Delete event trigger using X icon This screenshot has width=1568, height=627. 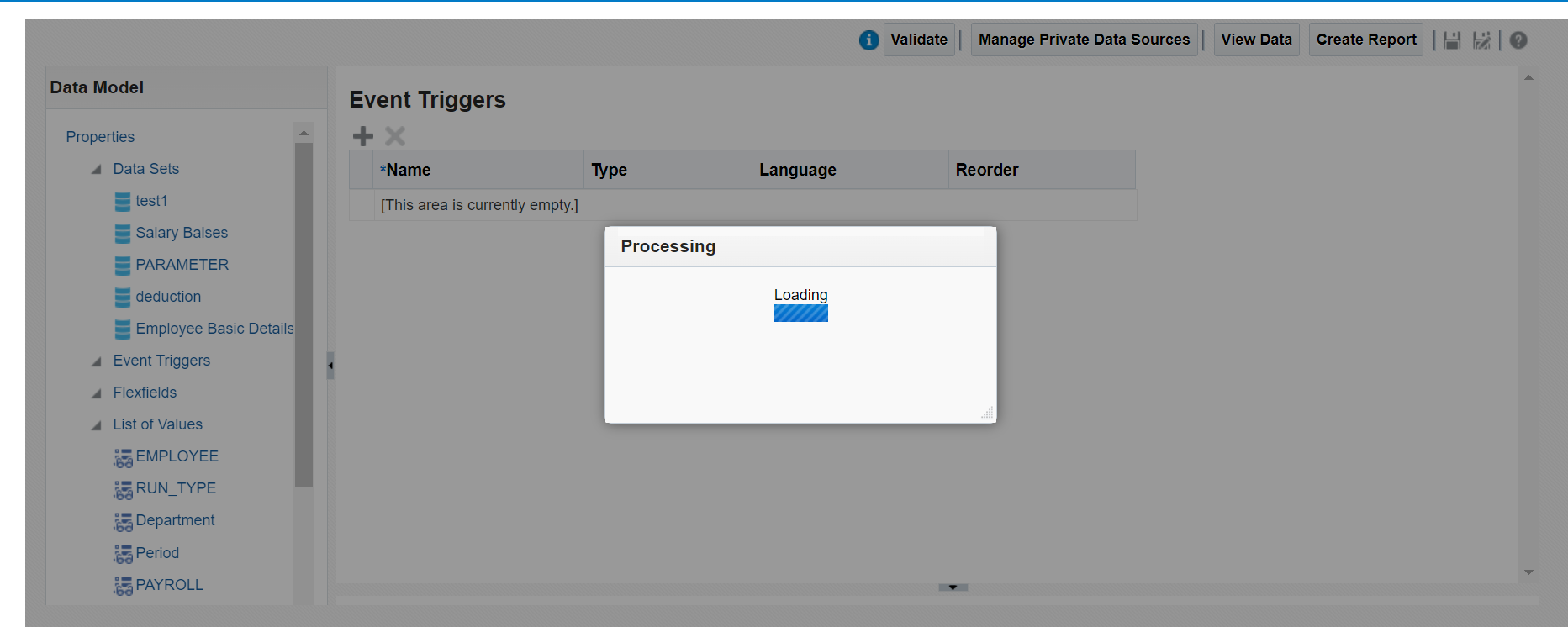395,136
